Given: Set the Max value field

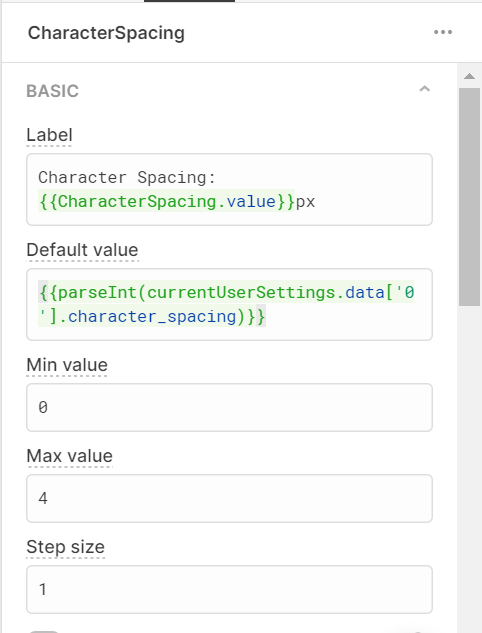Looking at the screenshot, I should point(229,498).
